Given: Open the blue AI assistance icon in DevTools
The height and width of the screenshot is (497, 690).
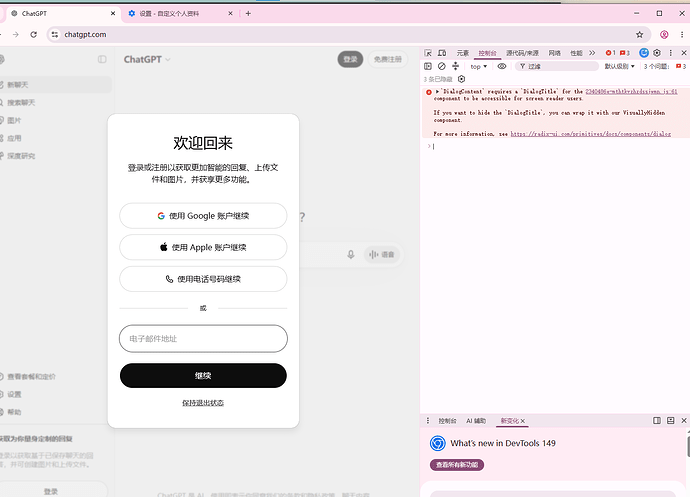Looking at the screenshot, I should point(644,53).
